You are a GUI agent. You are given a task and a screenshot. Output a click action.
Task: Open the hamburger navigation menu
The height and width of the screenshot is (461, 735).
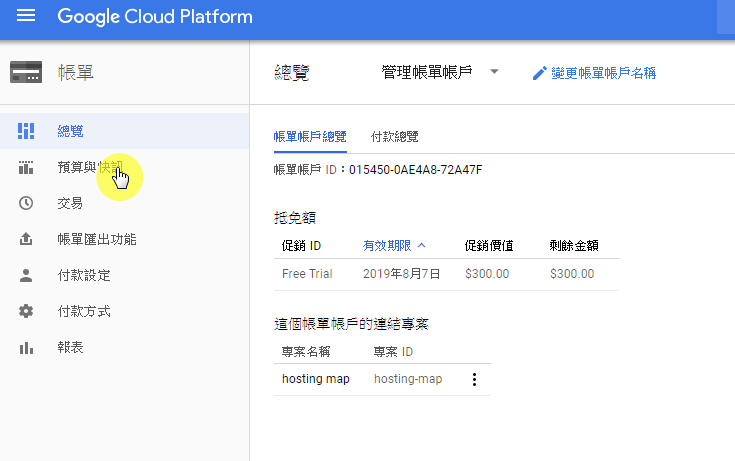(26, 16)
